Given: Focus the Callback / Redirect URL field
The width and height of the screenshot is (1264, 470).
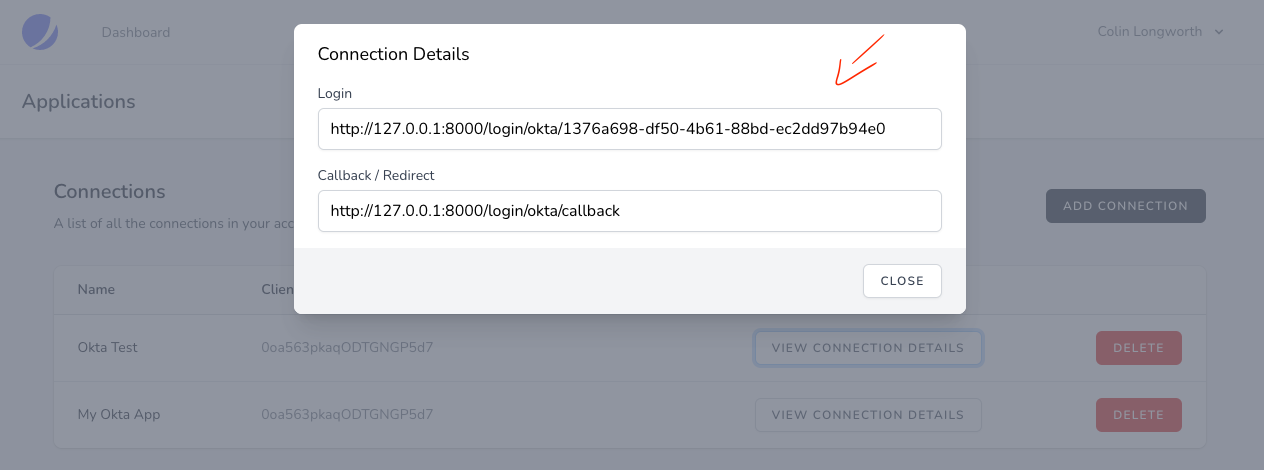Looking at the screenshot, I should coord(629,211).
